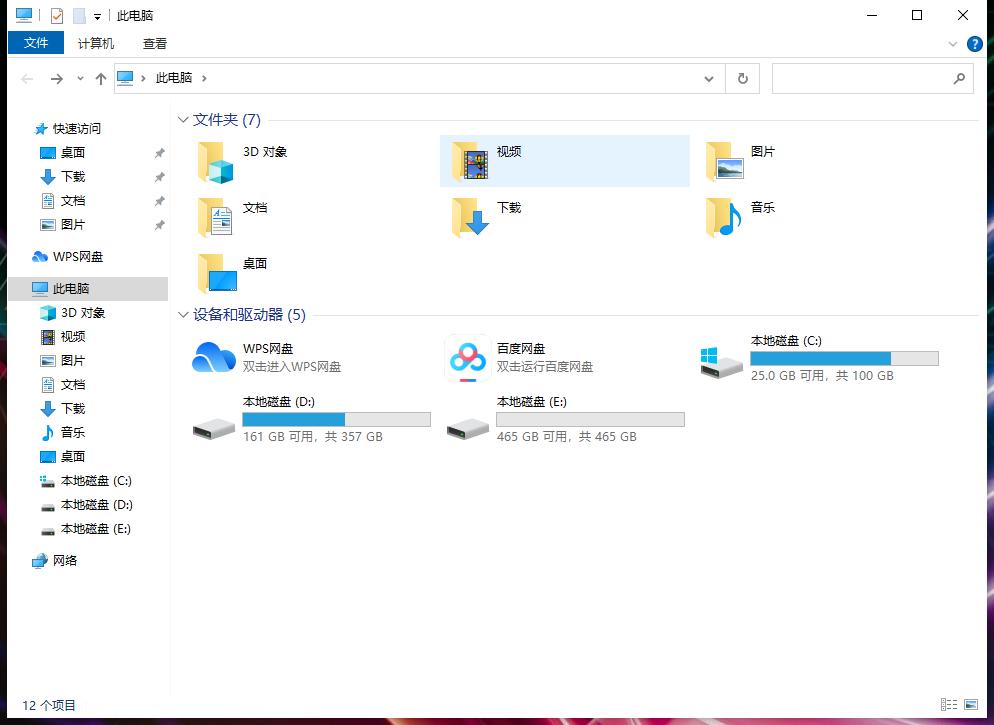The width and height of the screenshot is (994, 725).
Task: Open 网络 in the navigation pane
Action: (x=55, y=561)
